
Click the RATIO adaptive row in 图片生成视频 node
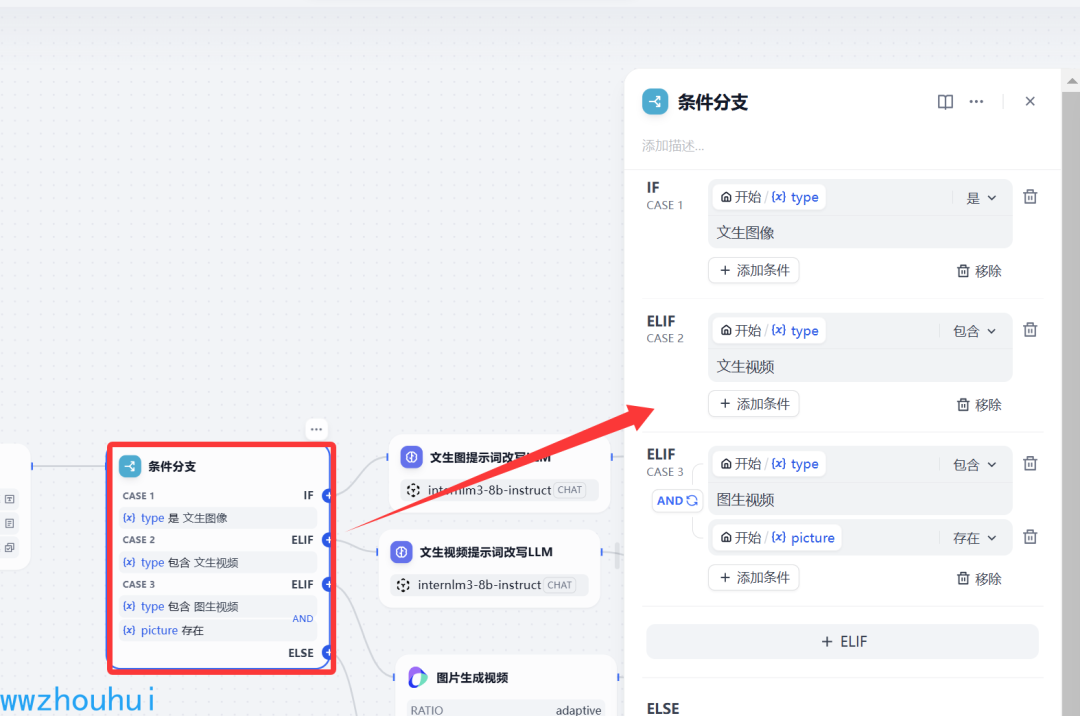click(x=506, y=709)
